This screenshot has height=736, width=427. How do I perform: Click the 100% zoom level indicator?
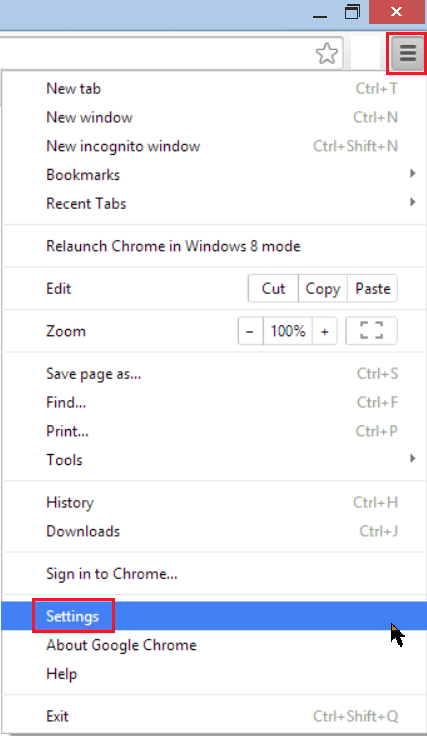[x=288, y=331]
